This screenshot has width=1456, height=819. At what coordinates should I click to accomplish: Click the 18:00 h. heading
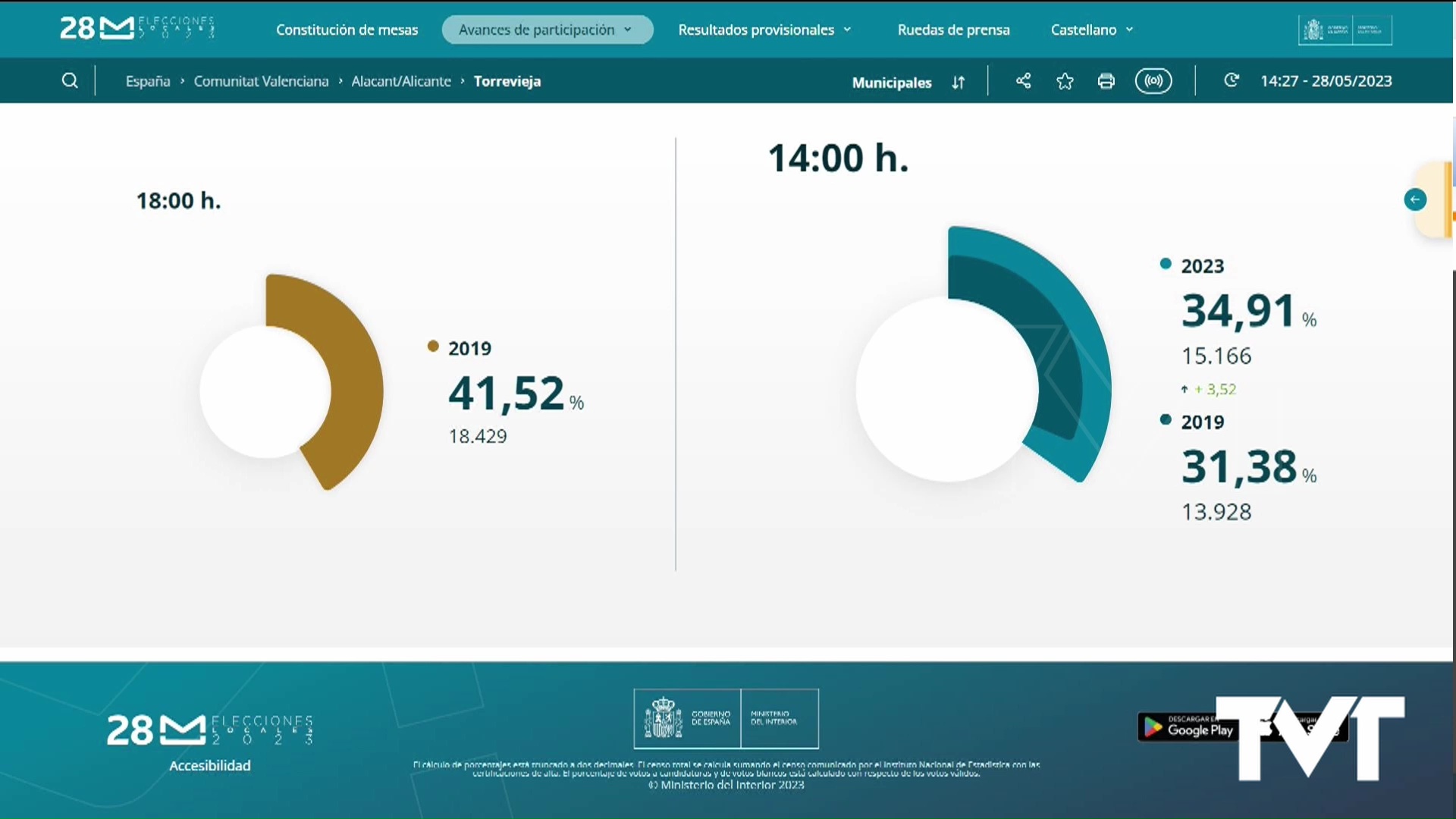(179, 200)
